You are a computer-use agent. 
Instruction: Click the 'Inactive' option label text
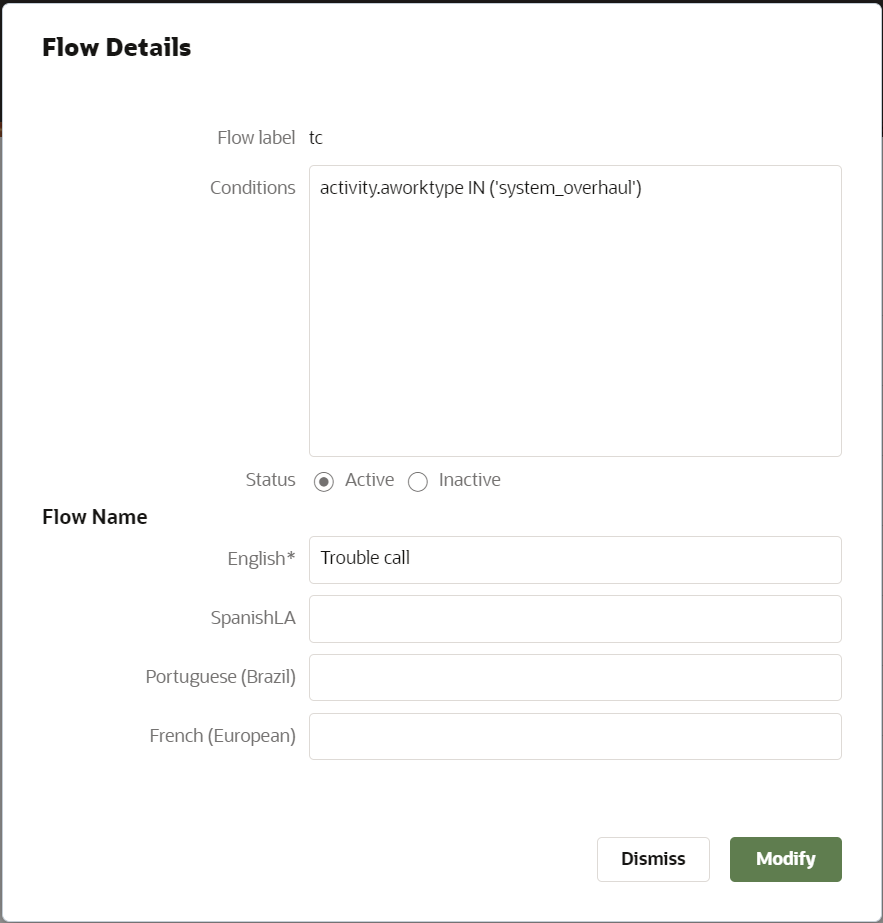470,480
